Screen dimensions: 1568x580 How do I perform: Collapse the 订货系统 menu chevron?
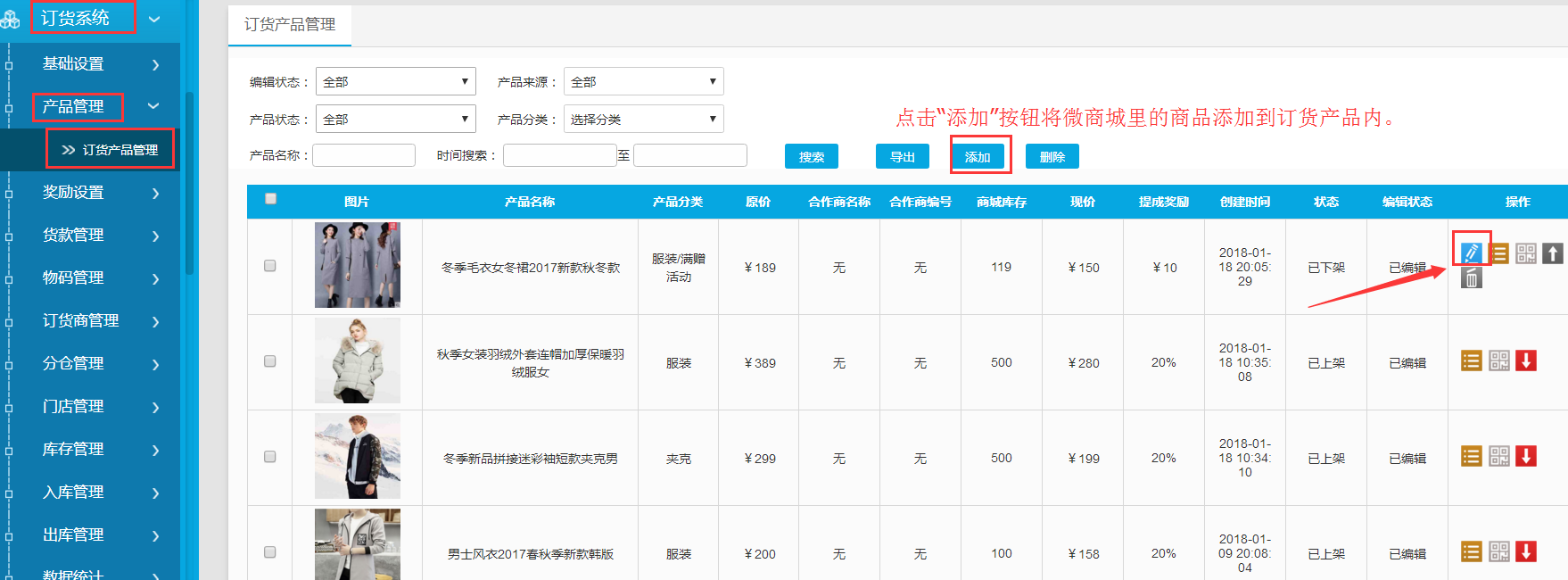[154, 19]
